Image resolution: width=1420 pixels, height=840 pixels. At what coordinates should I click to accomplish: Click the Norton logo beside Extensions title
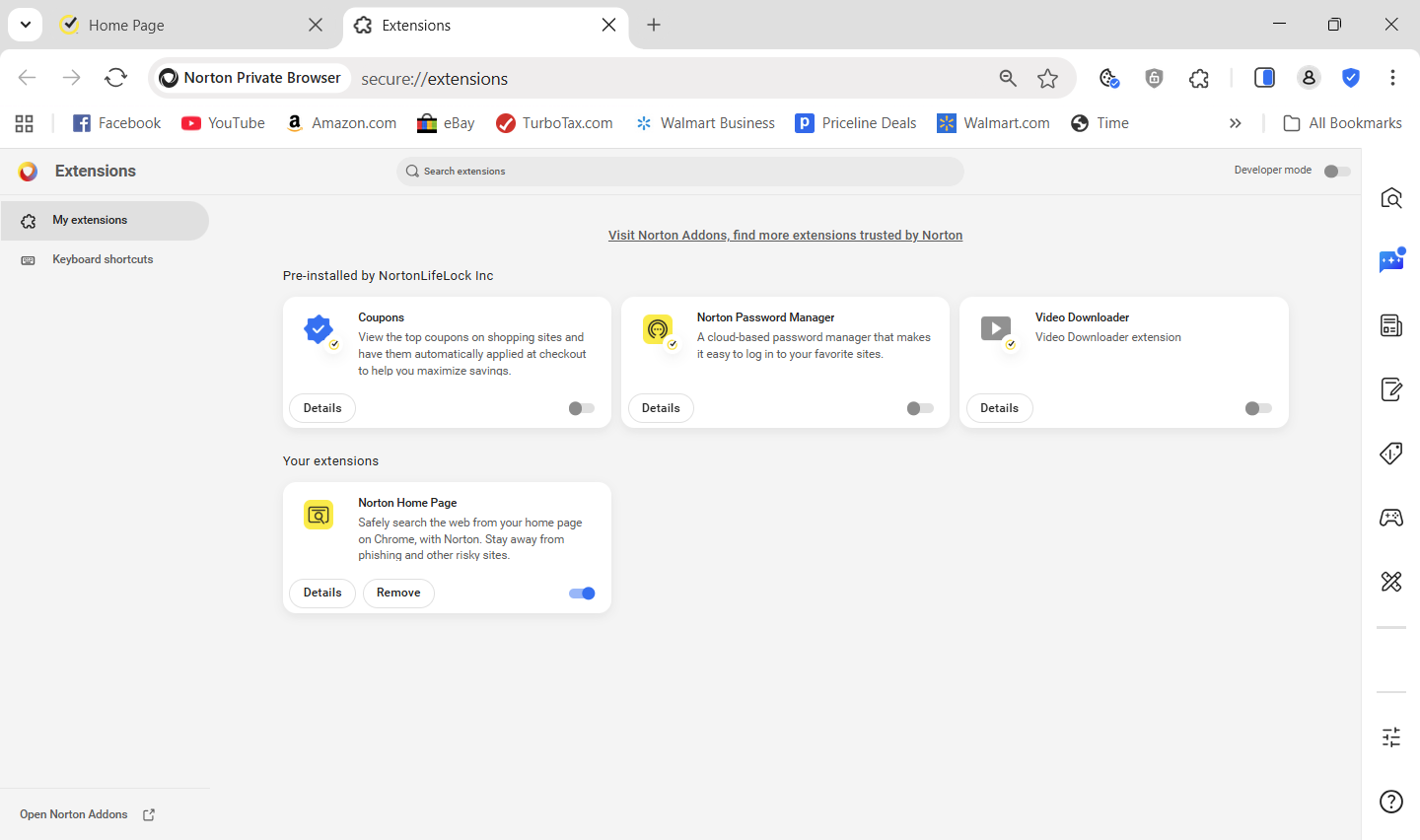(28, 172)
